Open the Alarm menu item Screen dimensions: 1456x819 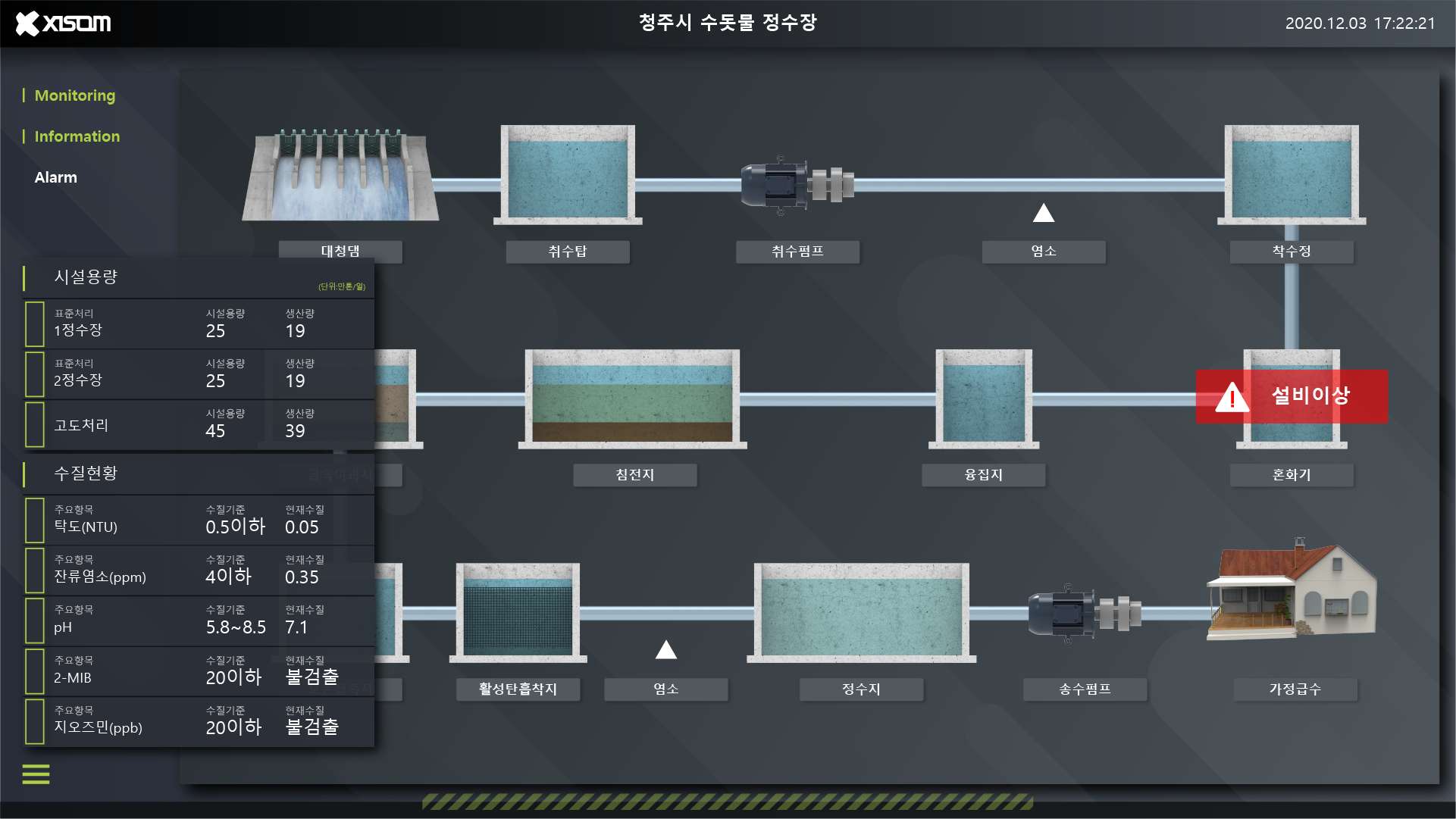point(56,177)
